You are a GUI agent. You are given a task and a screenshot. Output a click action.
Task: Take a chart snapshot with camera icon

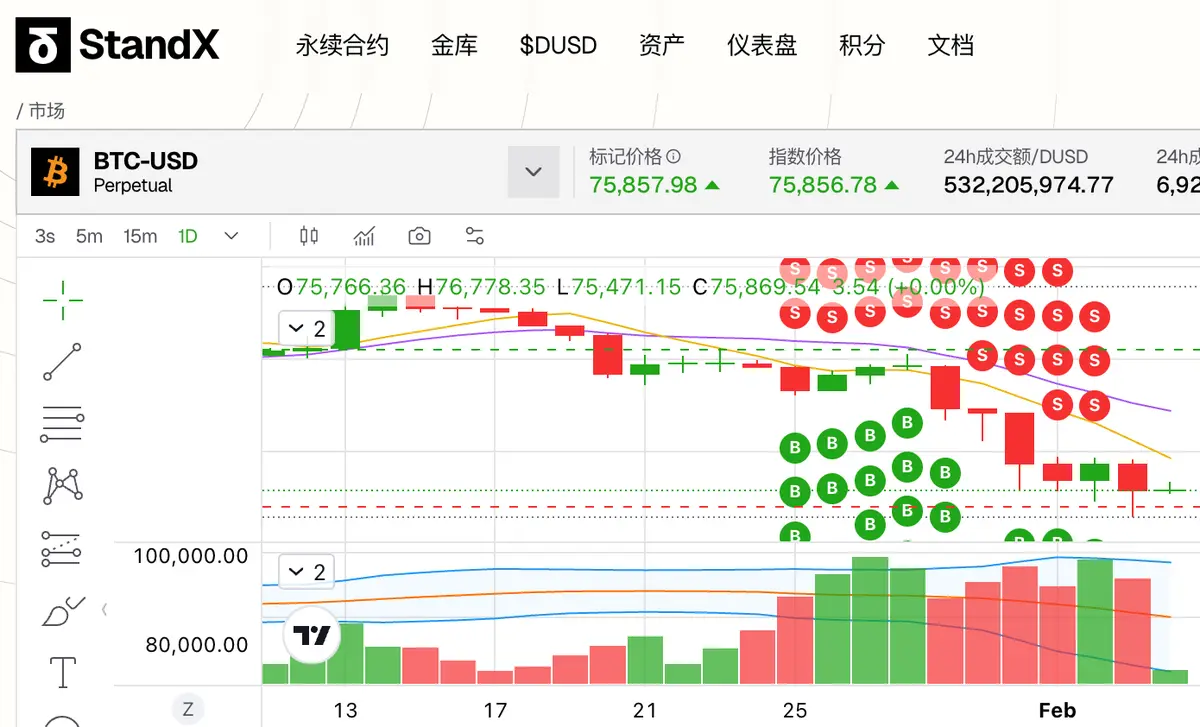(419, 236)
